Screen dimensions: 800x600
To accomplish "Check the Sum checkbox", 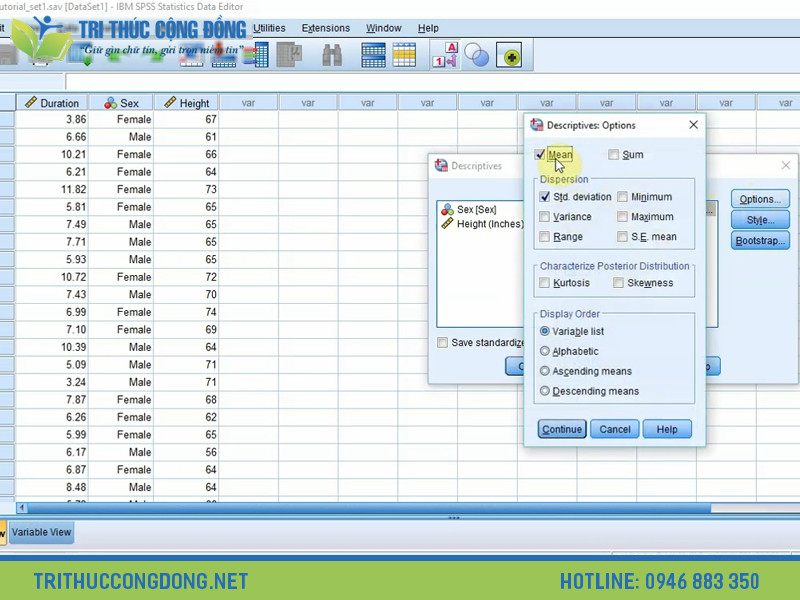I will 614,155.
